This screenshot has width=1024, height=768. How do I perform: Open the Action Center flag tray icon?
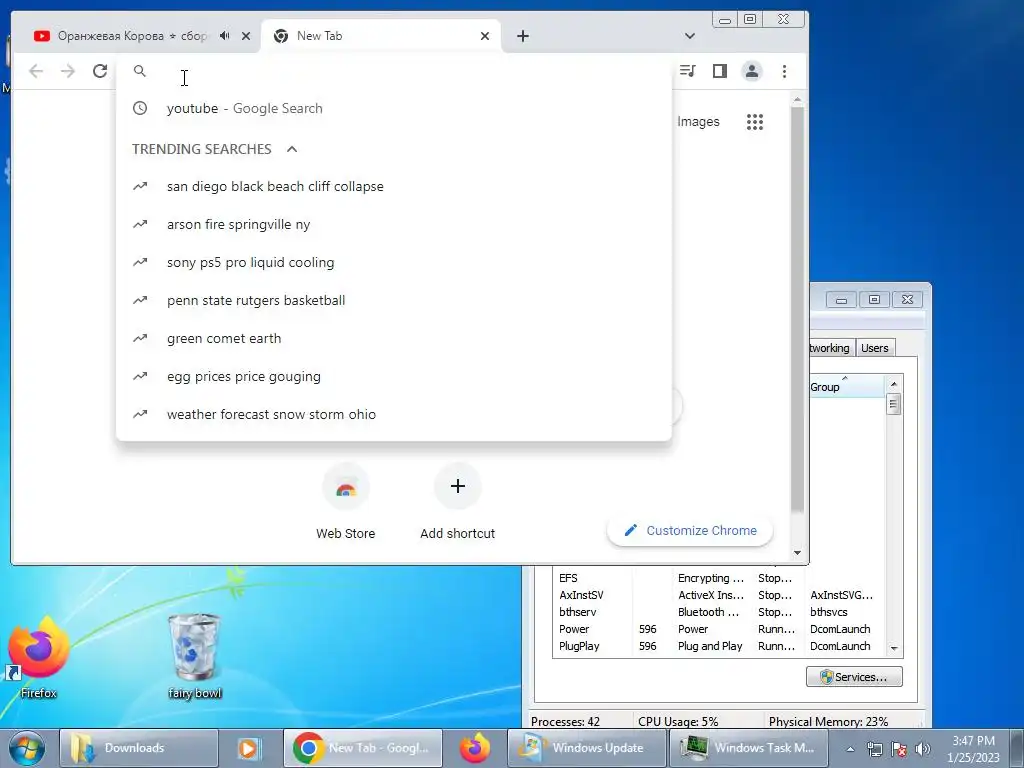pyautogui.click(x=899, y=750)
